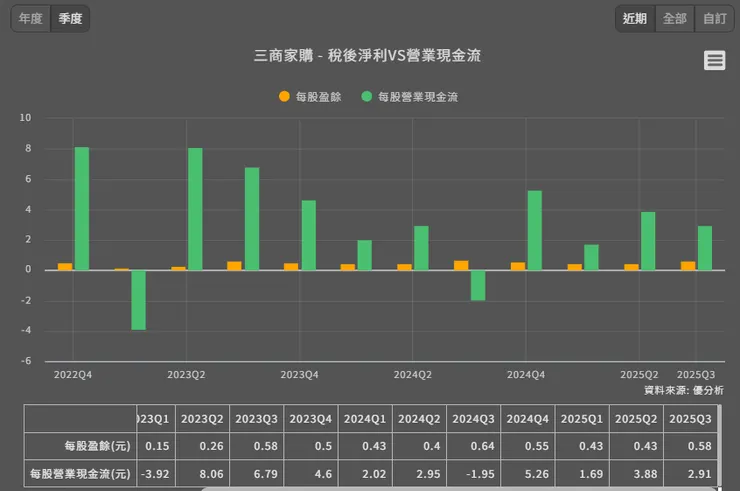Click the 2025Q3 table column header
The image size is (740, 491).
[x=690, y=419]
